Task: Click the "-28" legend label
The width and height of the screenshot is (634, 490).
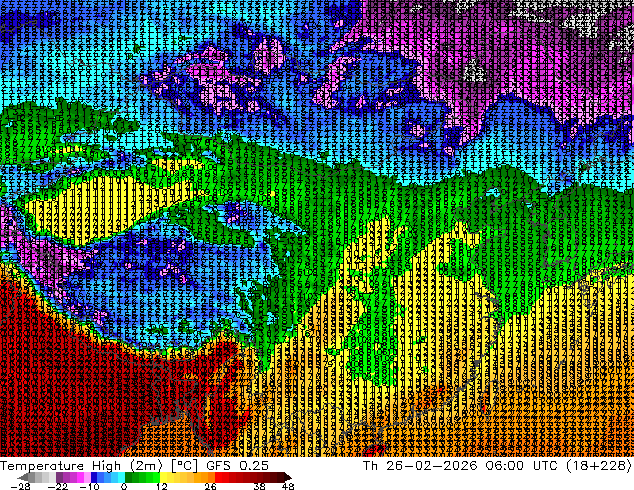Action: (x=20, y=486)
